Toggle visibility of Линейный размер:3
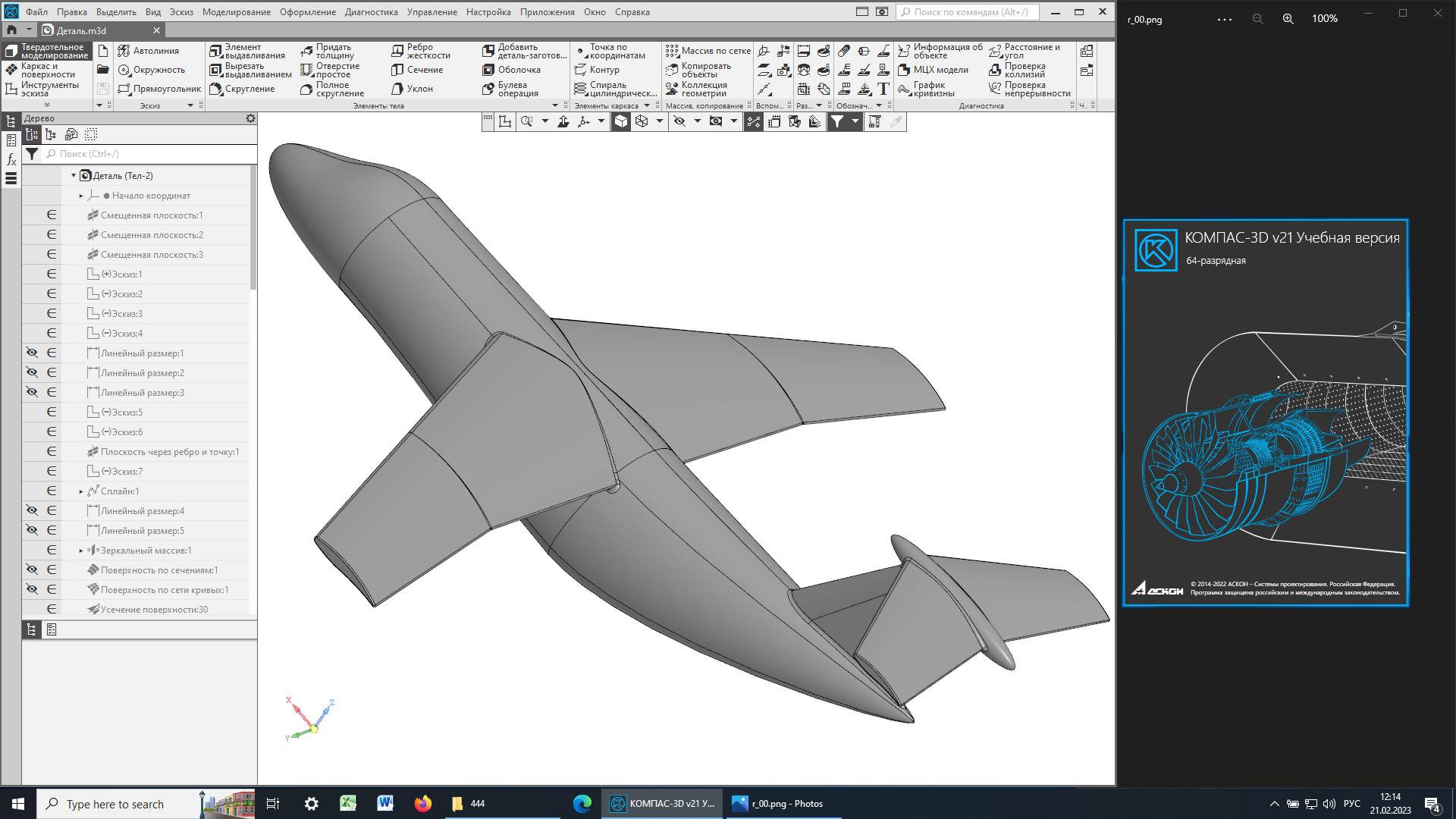The image size is (1456, 819). coord(32,392)
